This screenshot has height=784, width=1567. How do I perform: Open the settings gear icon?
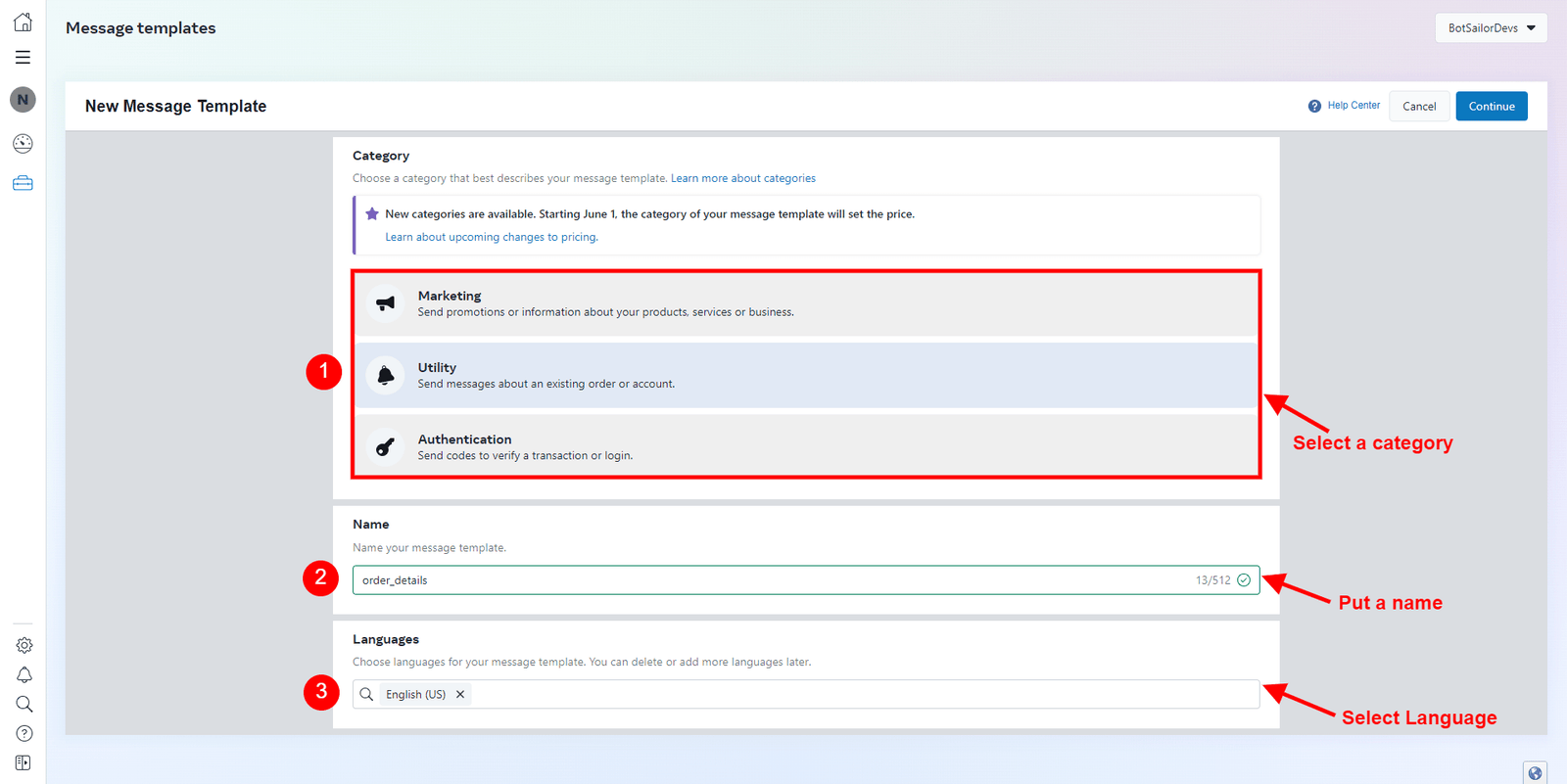[24, 645]
